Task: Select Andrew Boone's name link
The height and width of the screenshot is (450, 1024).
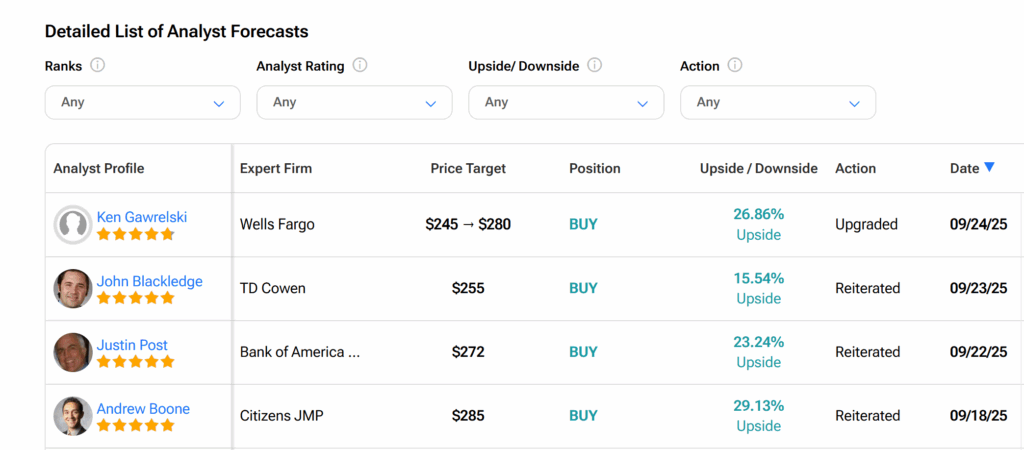Action: click(143, 409)
